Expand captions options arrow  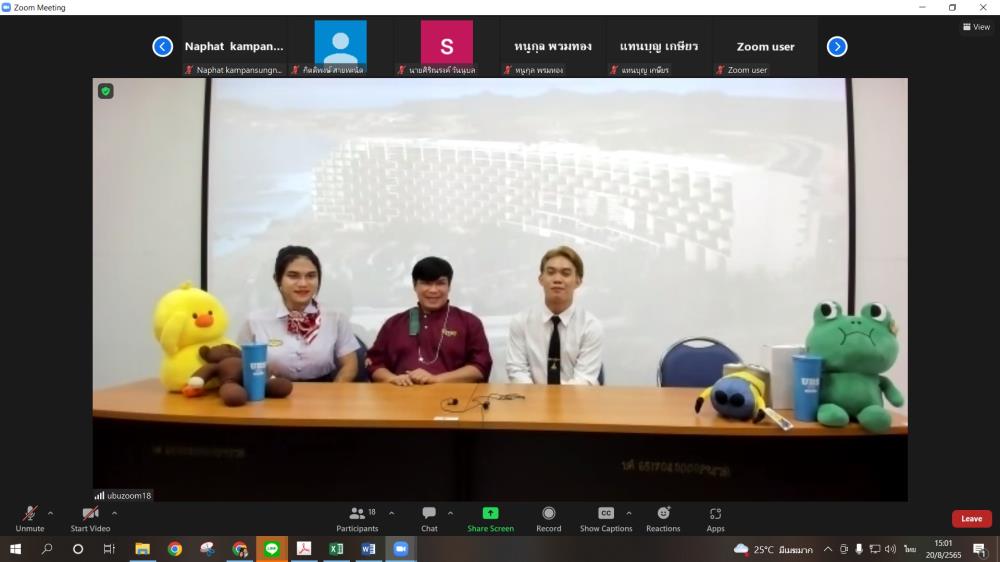(x=629, y=513)
